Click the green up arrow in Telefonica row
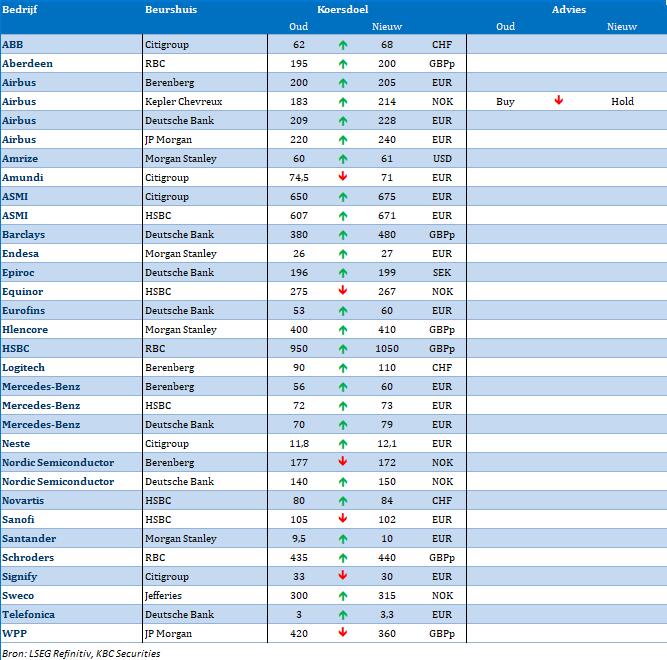The image size is (667, 660). (343, 614)
